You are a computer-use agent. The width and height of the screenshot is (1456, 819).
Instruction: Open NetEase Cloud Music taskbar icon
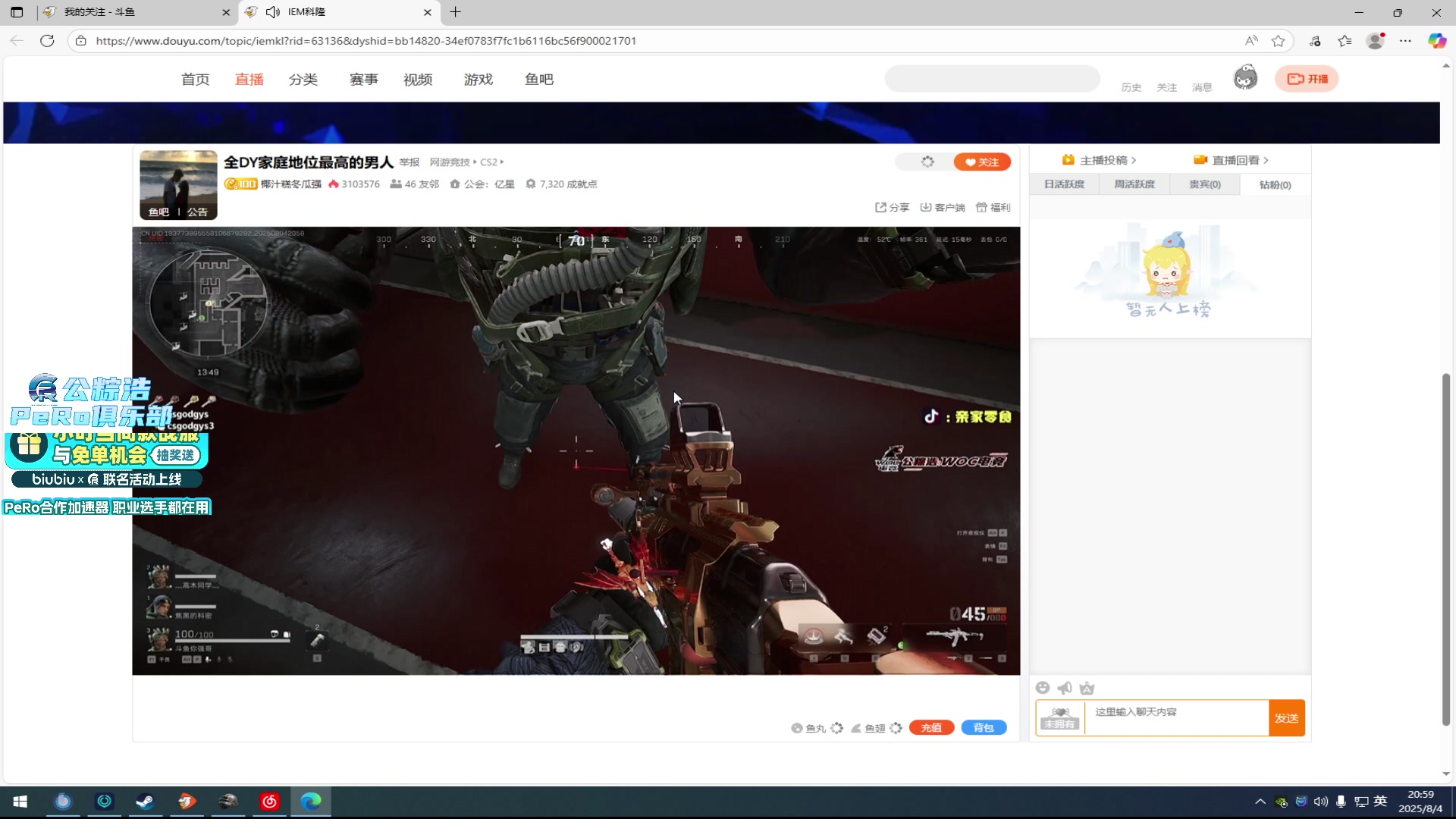(x=269, y=802)
